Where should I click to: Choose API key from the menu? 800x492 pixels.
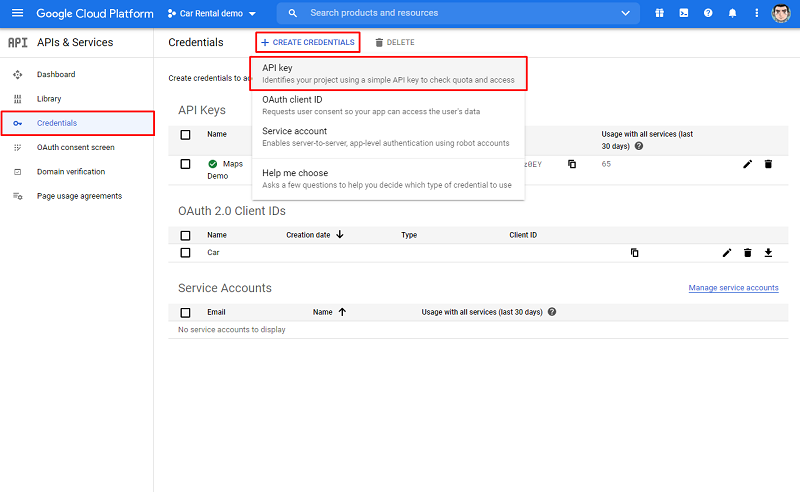[x=388, y=74]
